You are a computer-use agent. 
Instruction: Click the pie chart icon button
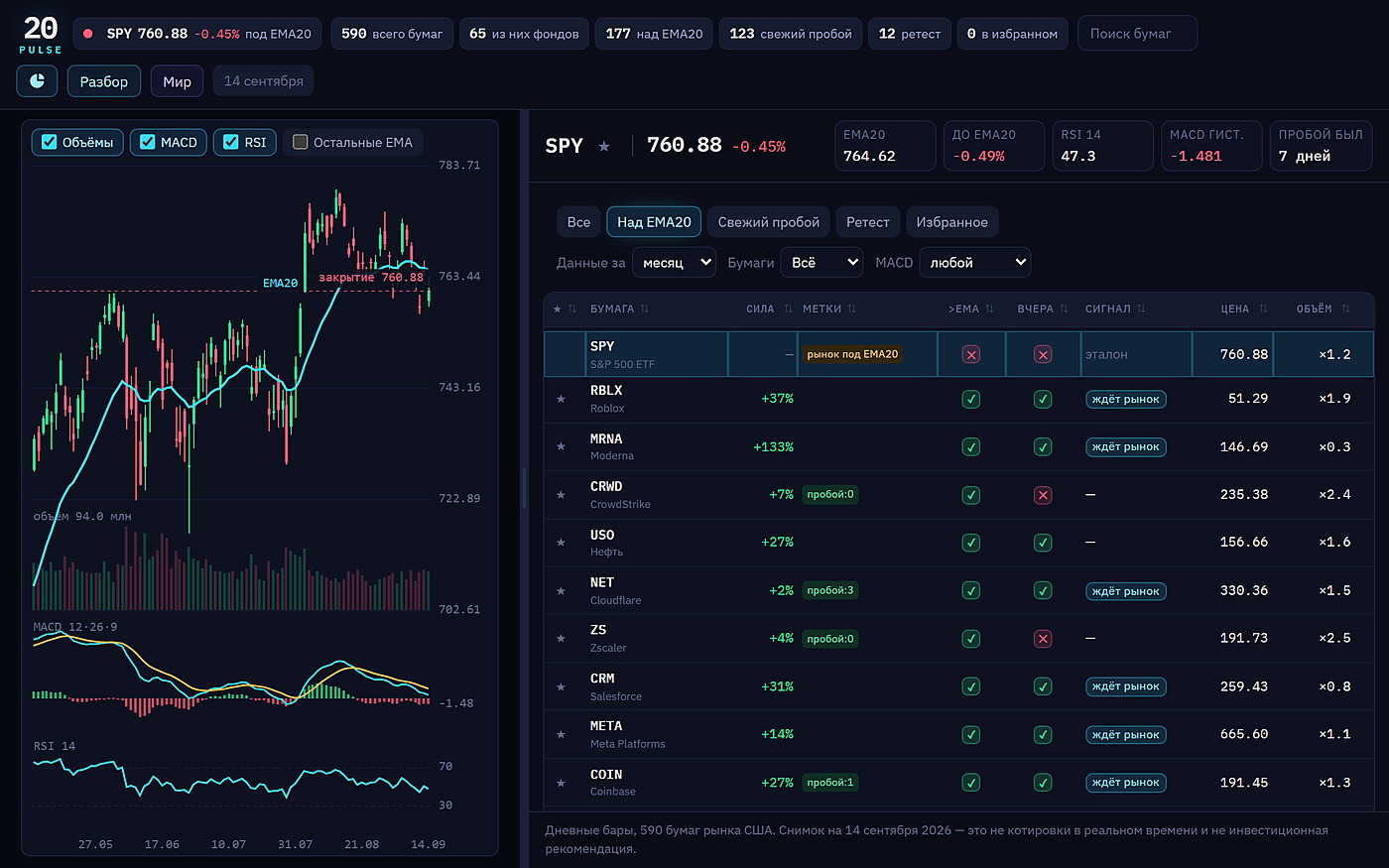pos(37,81)
